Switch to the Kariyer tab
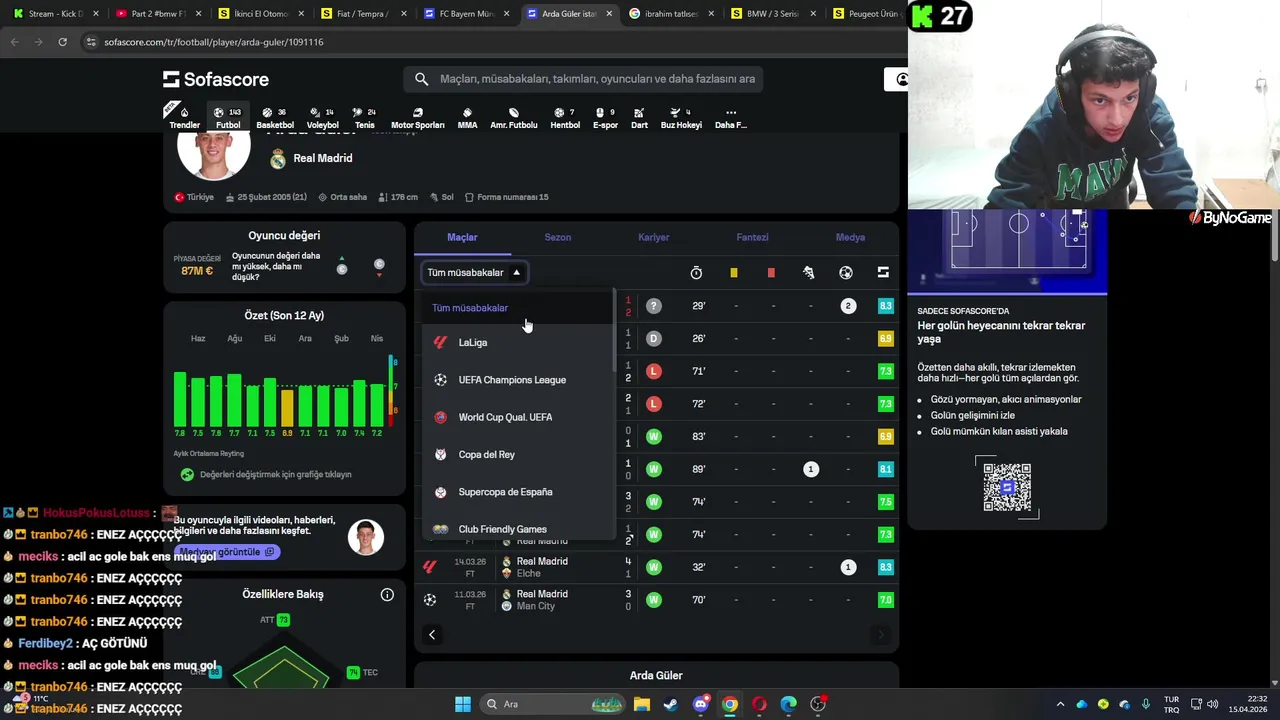The height and width of the screenshot is (720, 1280). pyautogui.click(x=654, y=238)
